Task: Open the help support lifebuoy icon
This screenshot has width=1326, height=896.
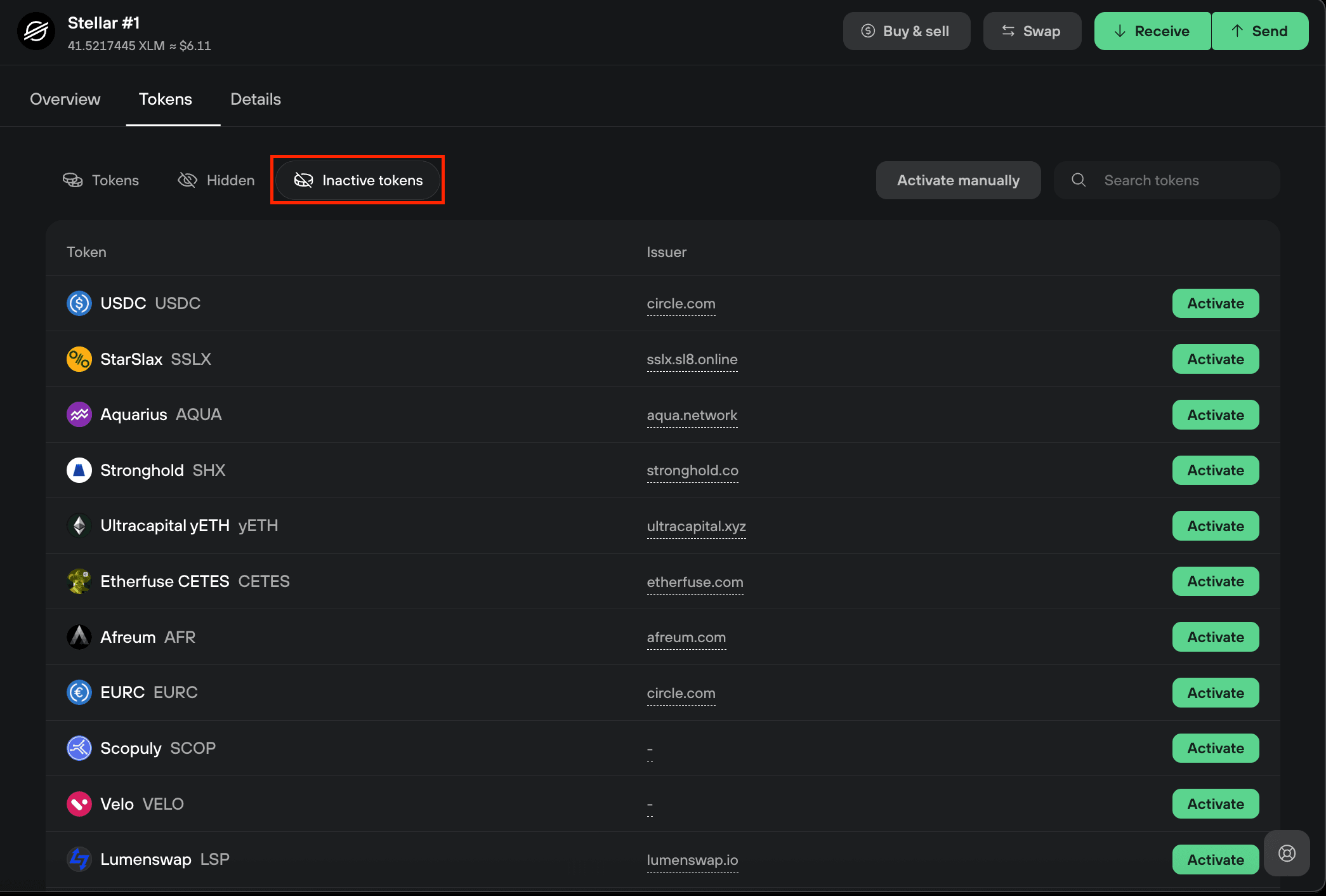Action: click(1287, 853)
